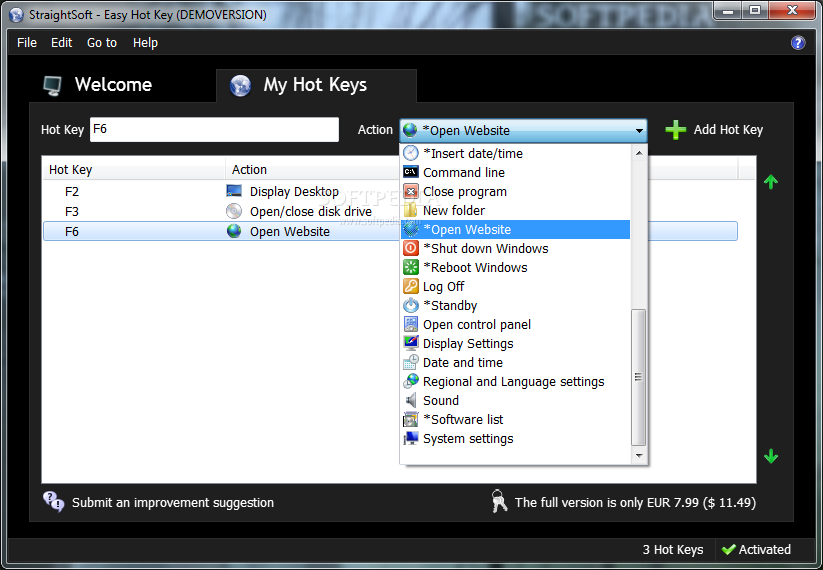Screen dimensions: 823x570
Task: Click the Regional and Language settings globe icon
Action: point(410,382)
